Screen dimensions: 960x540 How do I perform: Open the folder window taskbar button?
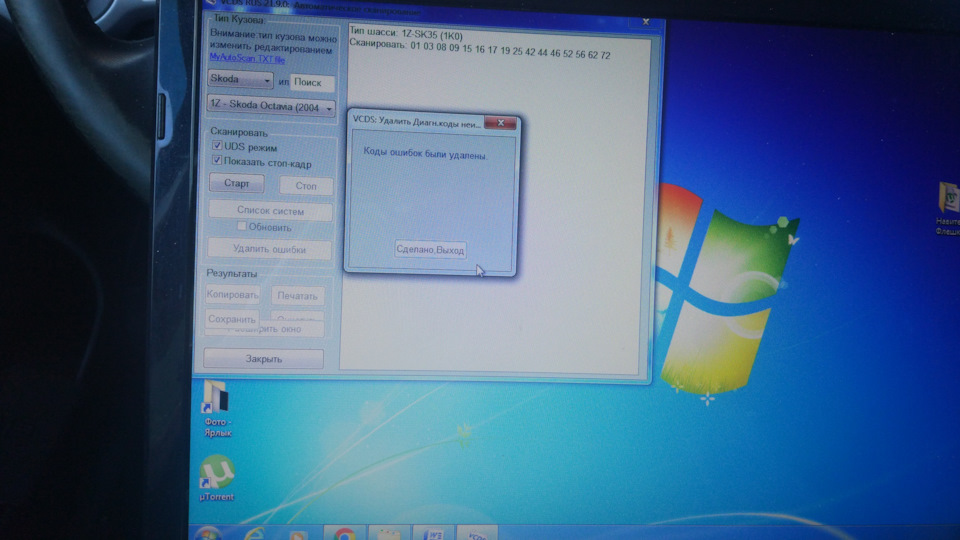(389, 534)
